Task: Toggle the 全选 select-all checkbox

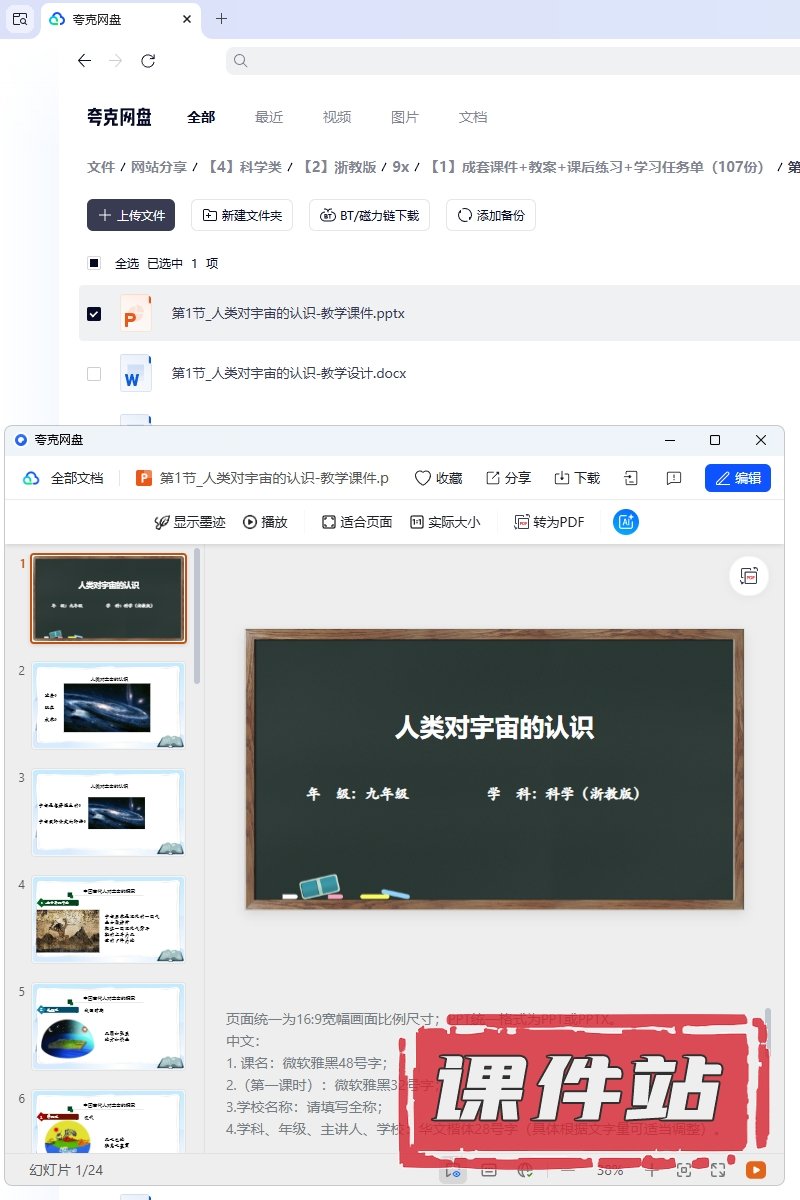Action: (94, 264)
